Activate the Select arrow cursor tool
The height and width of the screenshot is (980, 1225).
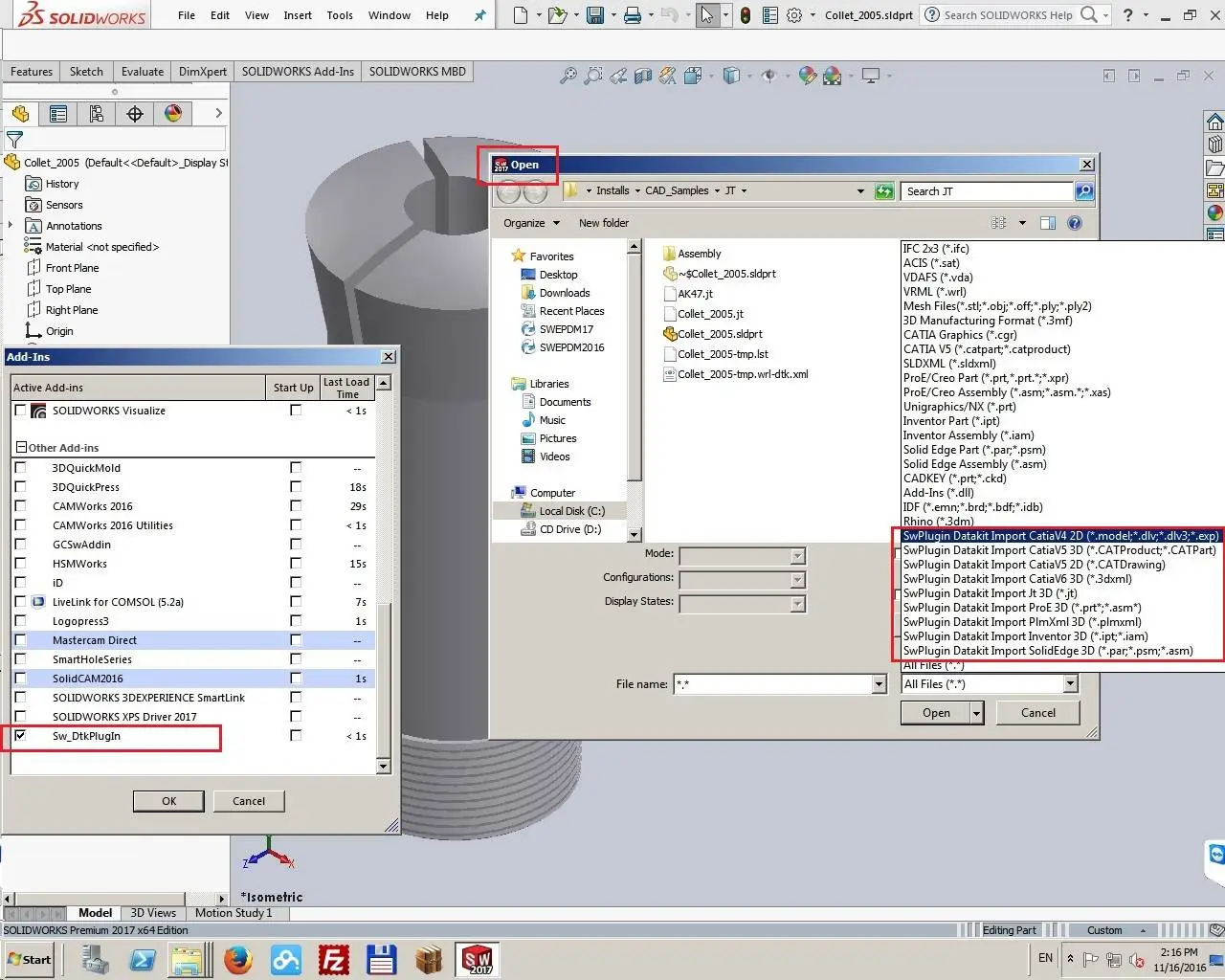click(x=707, y=15)
